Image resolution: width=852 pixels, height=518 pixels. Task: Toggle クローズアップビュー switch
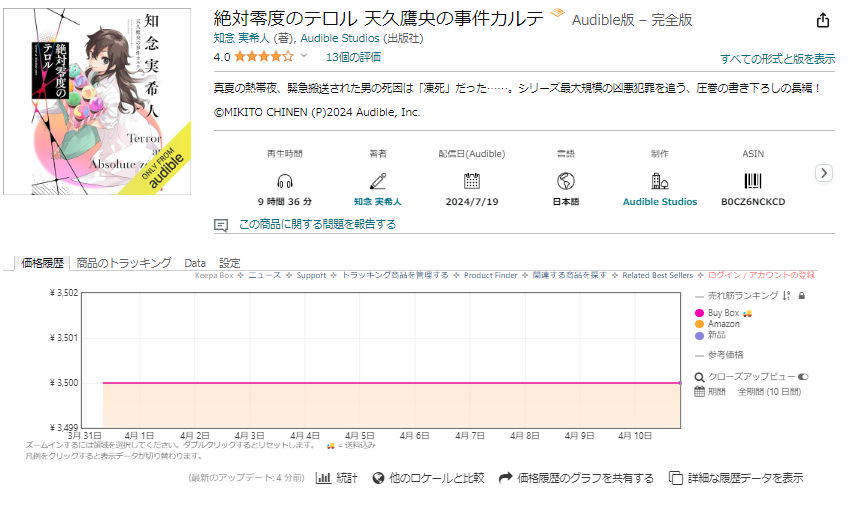pos(803,377)
